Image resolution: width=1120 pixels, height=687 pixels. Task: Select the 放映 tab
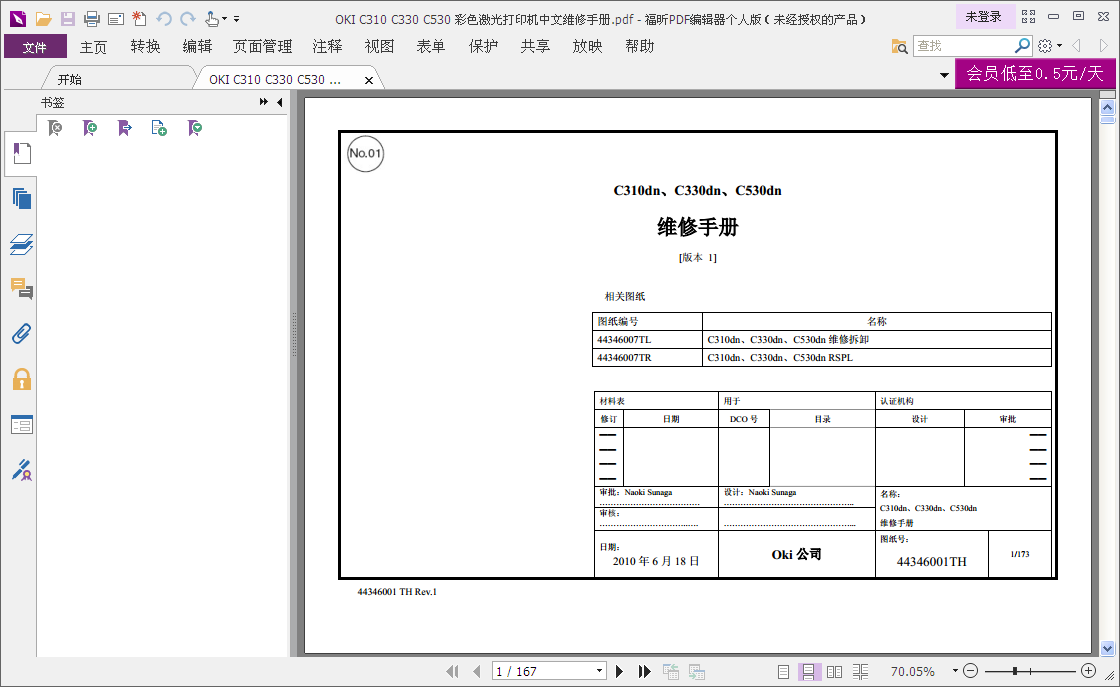point(588,46)
